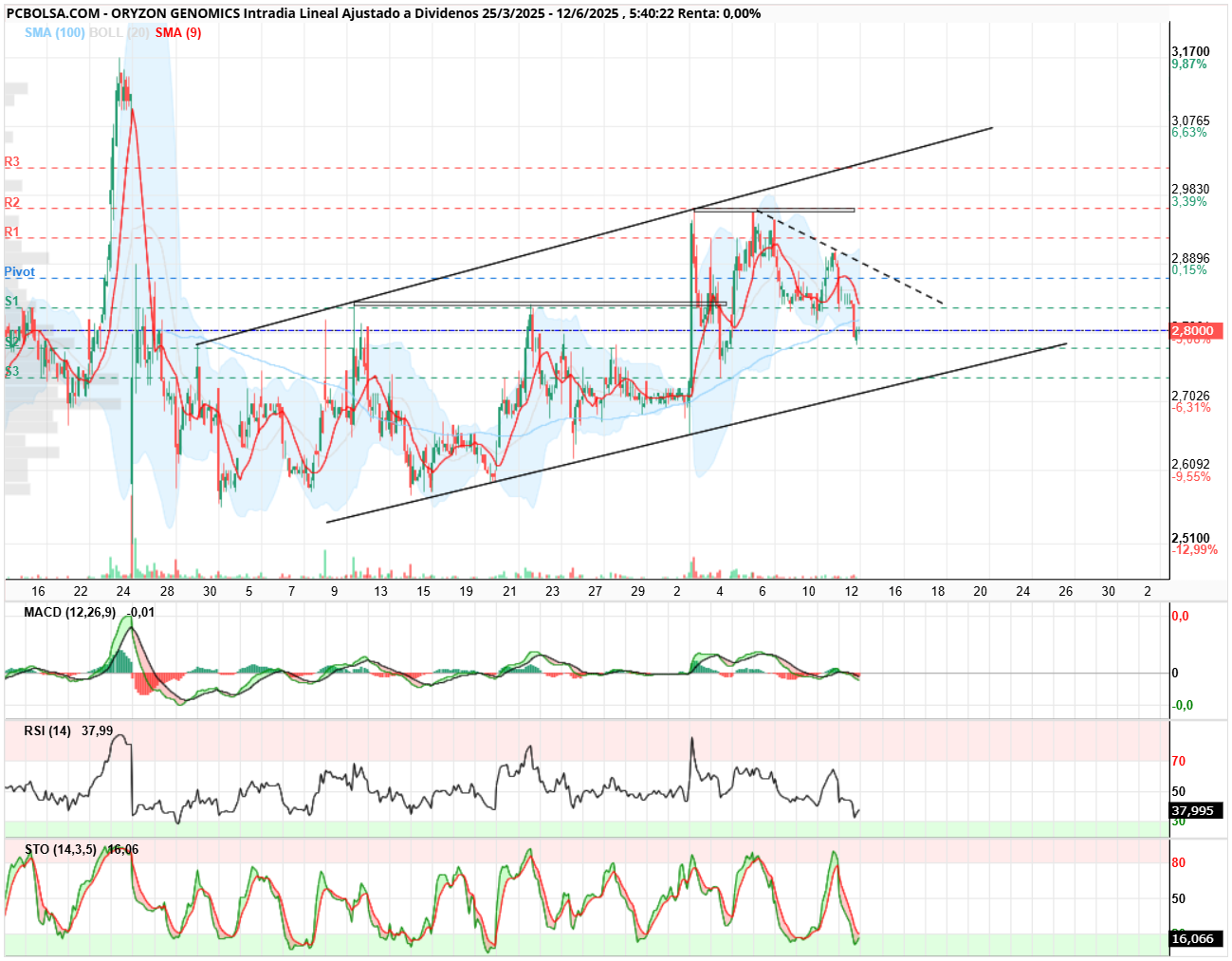
Task: Click date label 18 on time axis
Action: (x=938, y=592)
